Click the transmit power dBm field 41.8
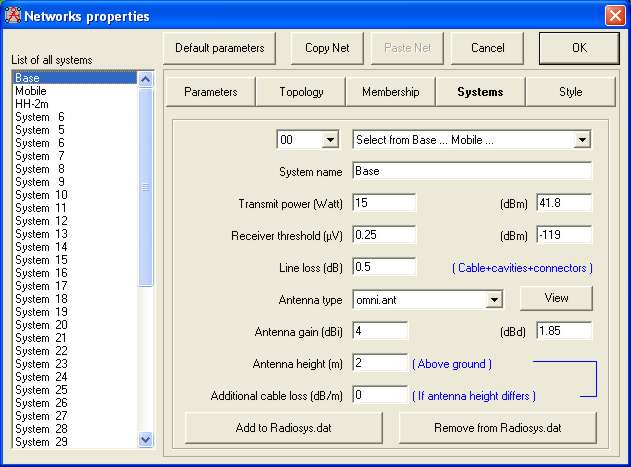Image resolution: width=631 pixels, height=467 pixels. tap(564, 203)
